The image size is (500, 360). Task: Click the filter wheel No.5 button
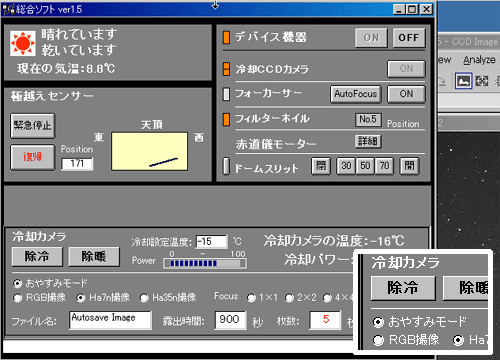[x=368, y=119]
